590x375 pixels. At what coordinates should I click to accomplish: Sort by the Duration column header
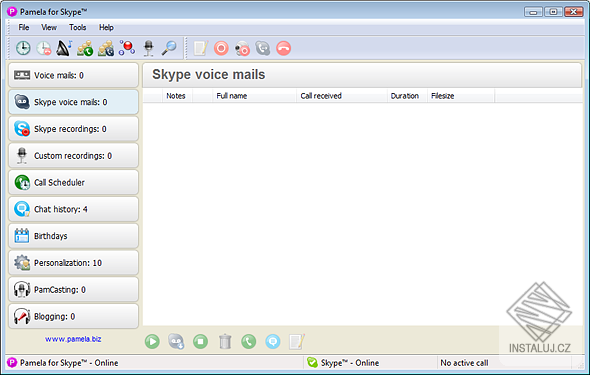(407, 96)
